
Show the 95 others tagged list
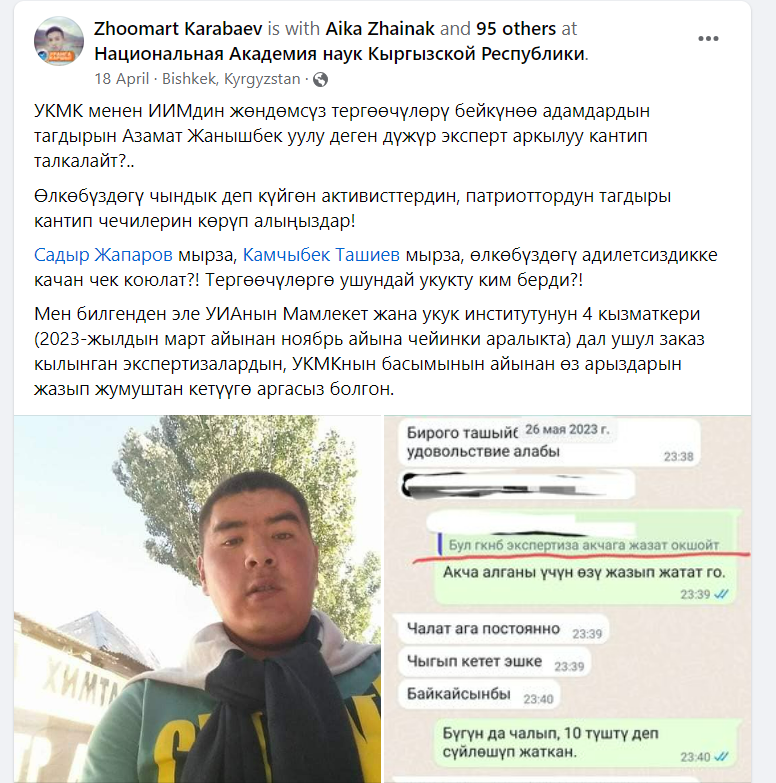(x=516, y=28)
